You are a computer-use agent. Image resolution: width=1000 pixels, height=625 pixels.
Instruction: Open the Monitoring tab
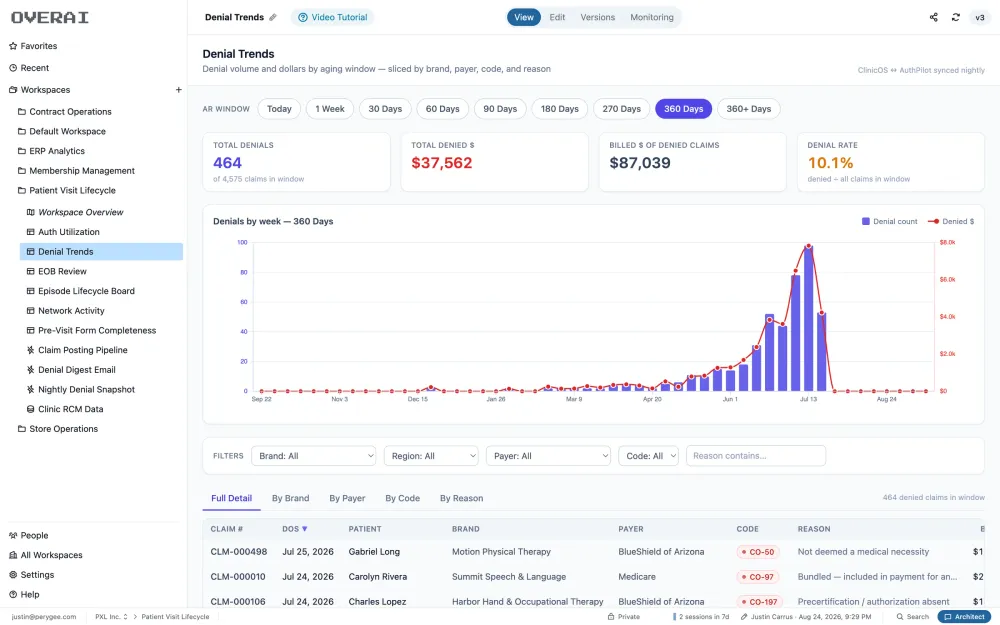pyautogui.click(x=652, y=17)
